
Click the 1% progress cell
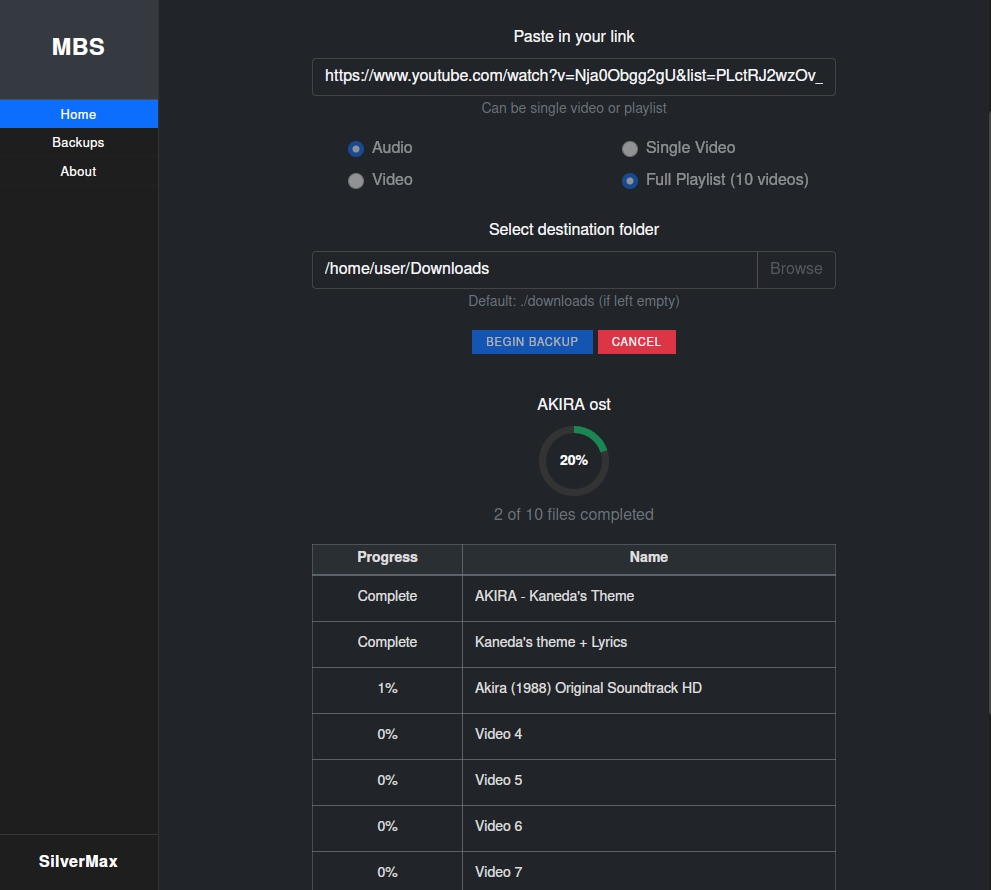coord(387,688)
